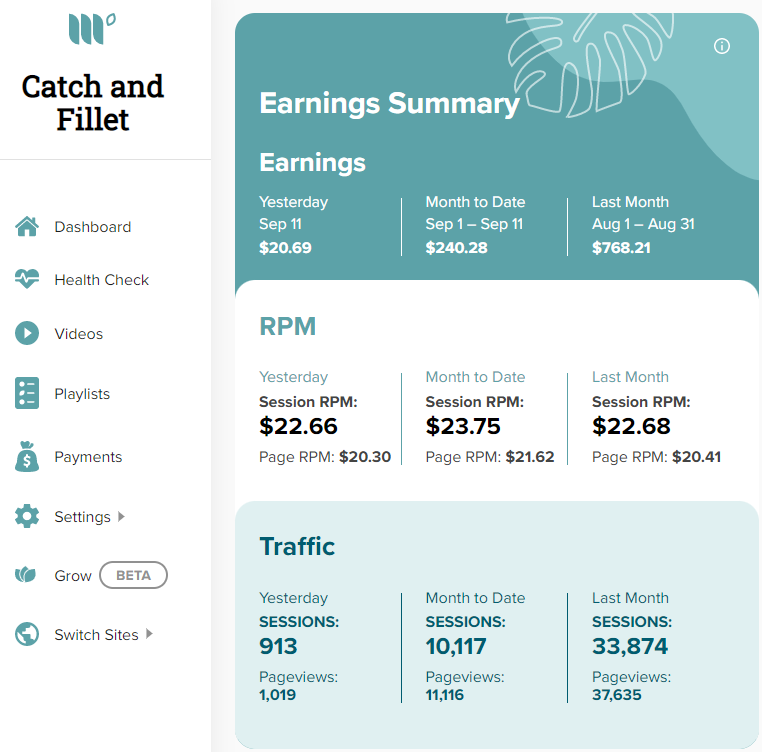
Task: Click the Switch Sites globe icon
Action: [x=27, y=634]
